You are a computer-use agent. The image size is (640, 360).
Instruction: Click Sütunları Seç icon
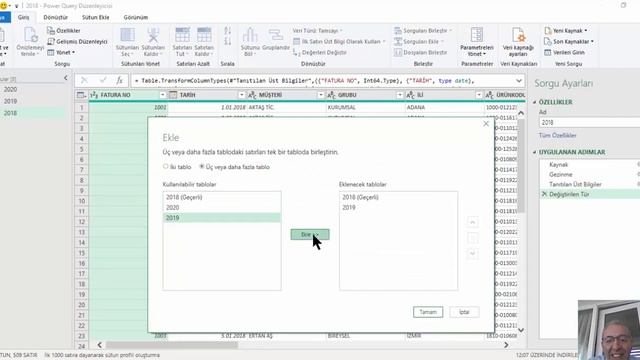click(127, 36)
